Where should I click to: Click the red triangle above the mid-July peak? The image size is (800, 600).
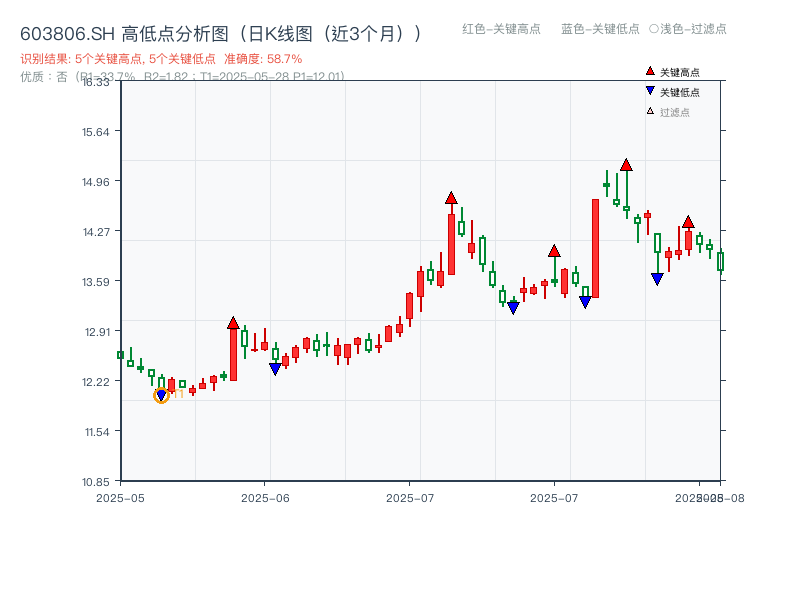(451, 199)
